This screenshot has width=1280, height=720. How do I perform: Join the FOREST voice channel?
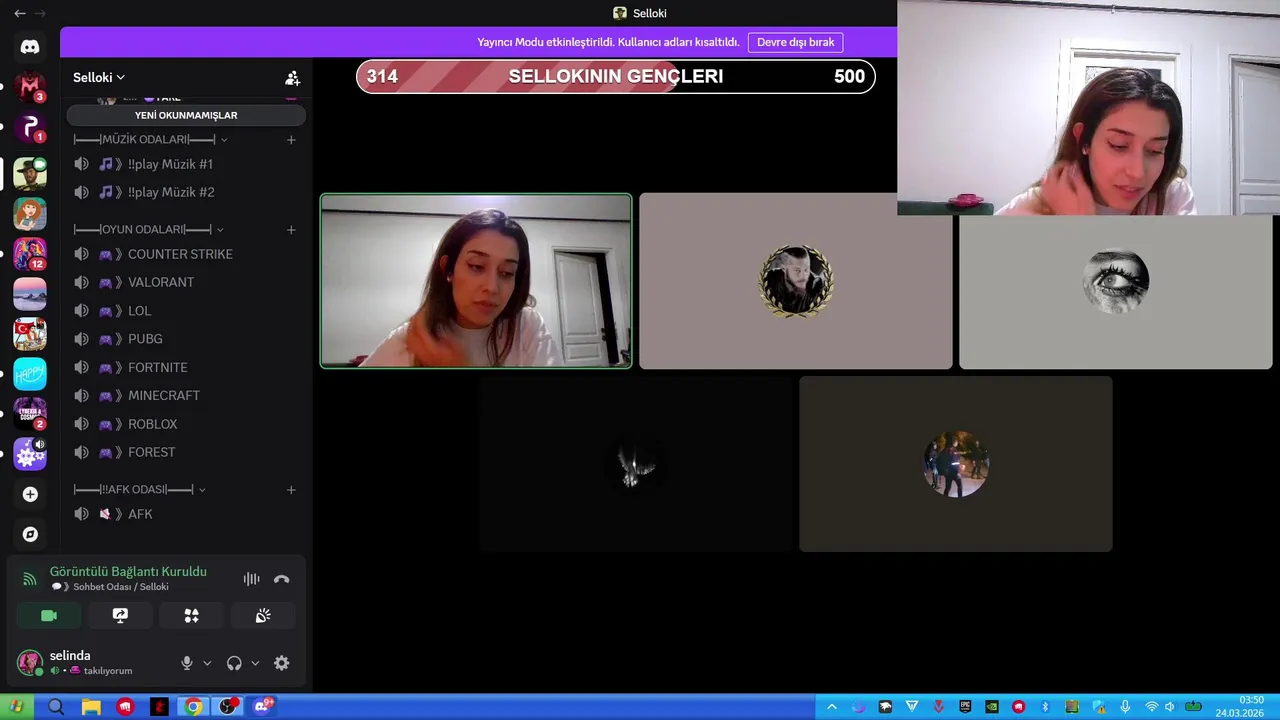[x=186, y=452]
